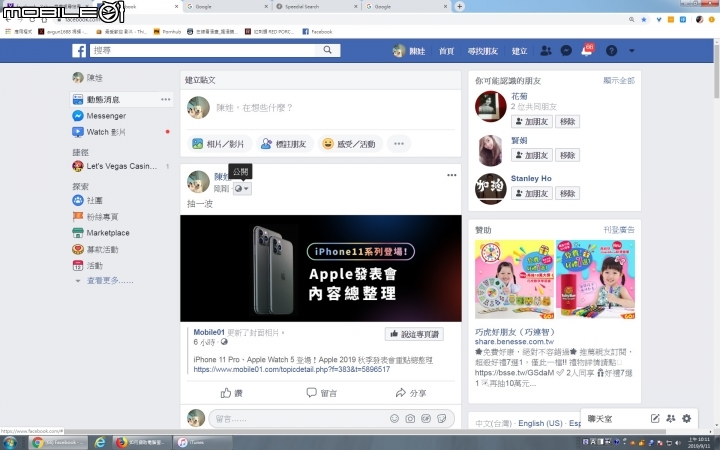Click the 標註朋友 button in composer
The width and height of the screenshot is (720, 450).
pos(285,144)
